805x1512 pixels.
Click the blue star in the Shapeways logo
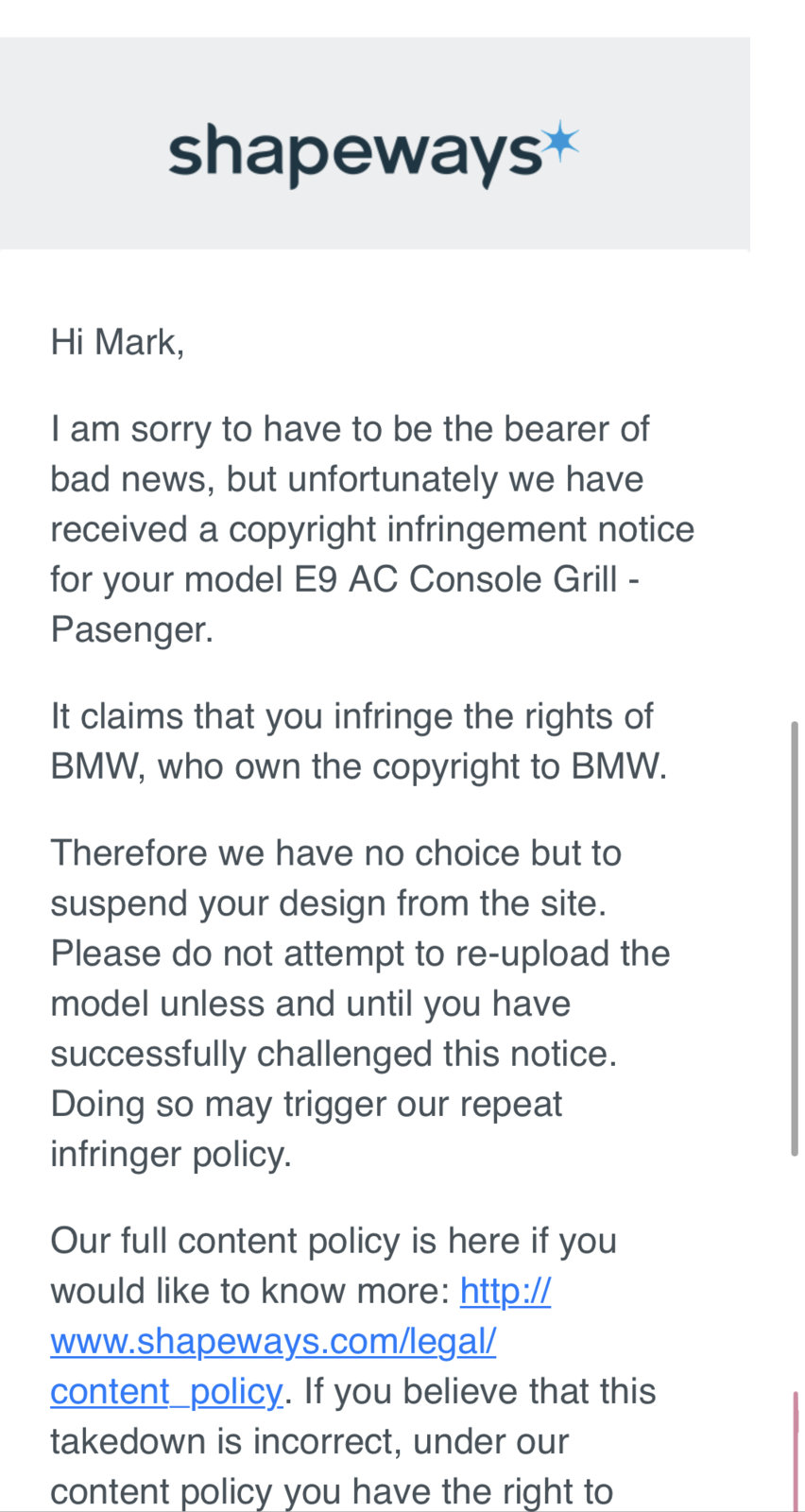562,142
